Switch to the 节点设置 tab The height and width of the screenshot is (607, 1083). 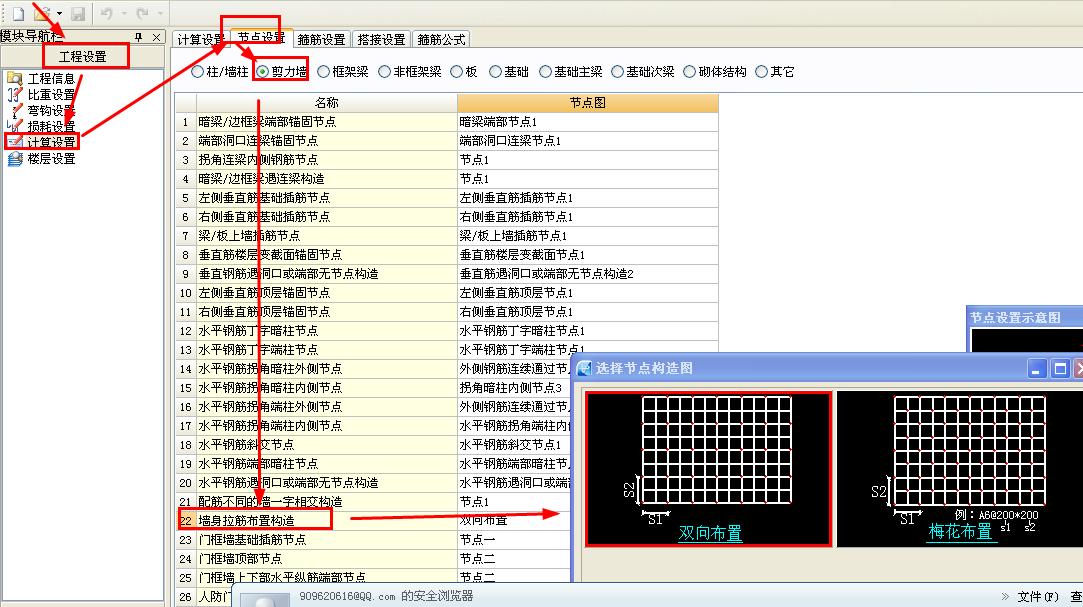(x=260, y=37)
